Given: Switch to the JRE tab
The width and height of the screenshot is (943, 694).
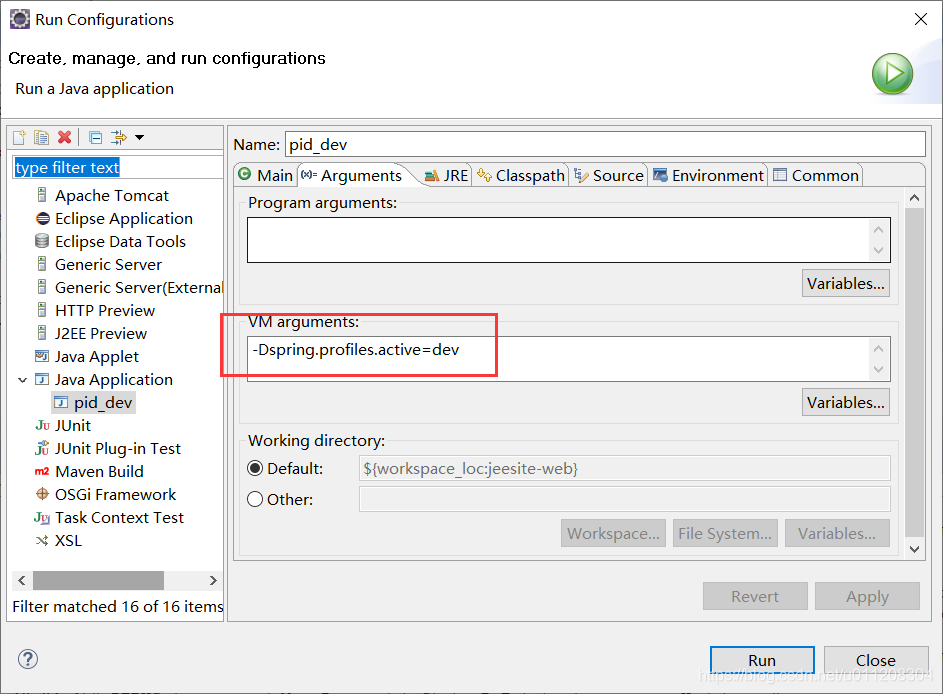Looking at the screenshot, I should 446,175.
